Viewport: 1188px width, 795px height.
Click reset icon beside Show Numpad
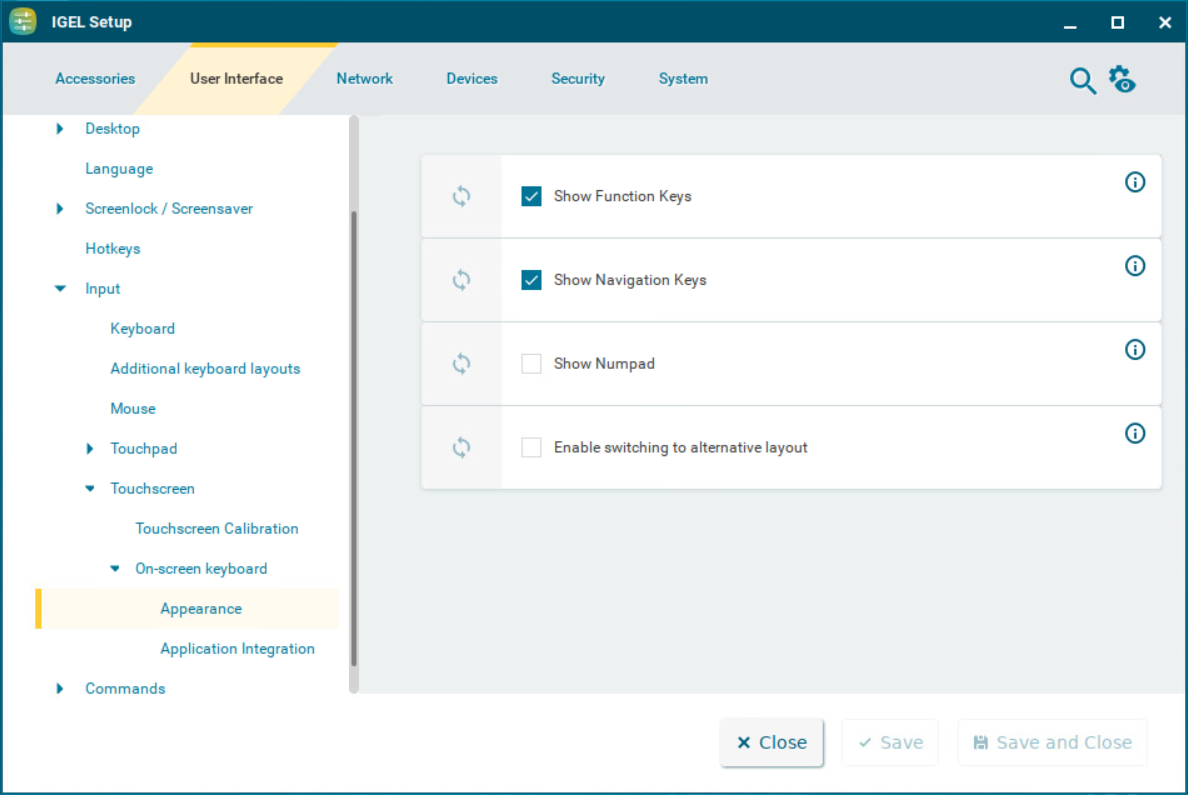pyautogui.click(x=461, y=364)
